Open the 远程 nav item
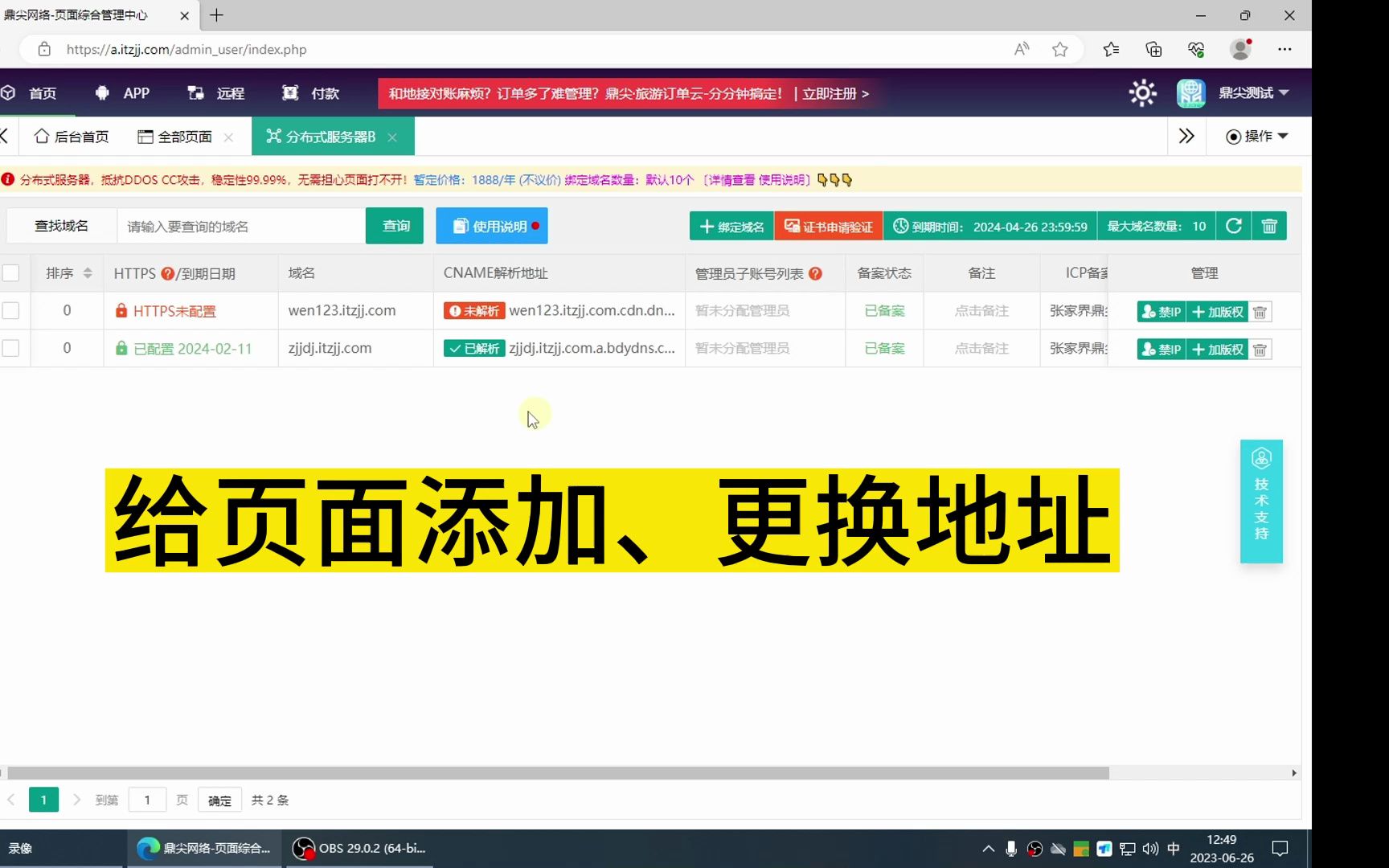Image resolution: width=1389 pixels, height=868 pixels. pyautogui.click(x=216, y=93)
